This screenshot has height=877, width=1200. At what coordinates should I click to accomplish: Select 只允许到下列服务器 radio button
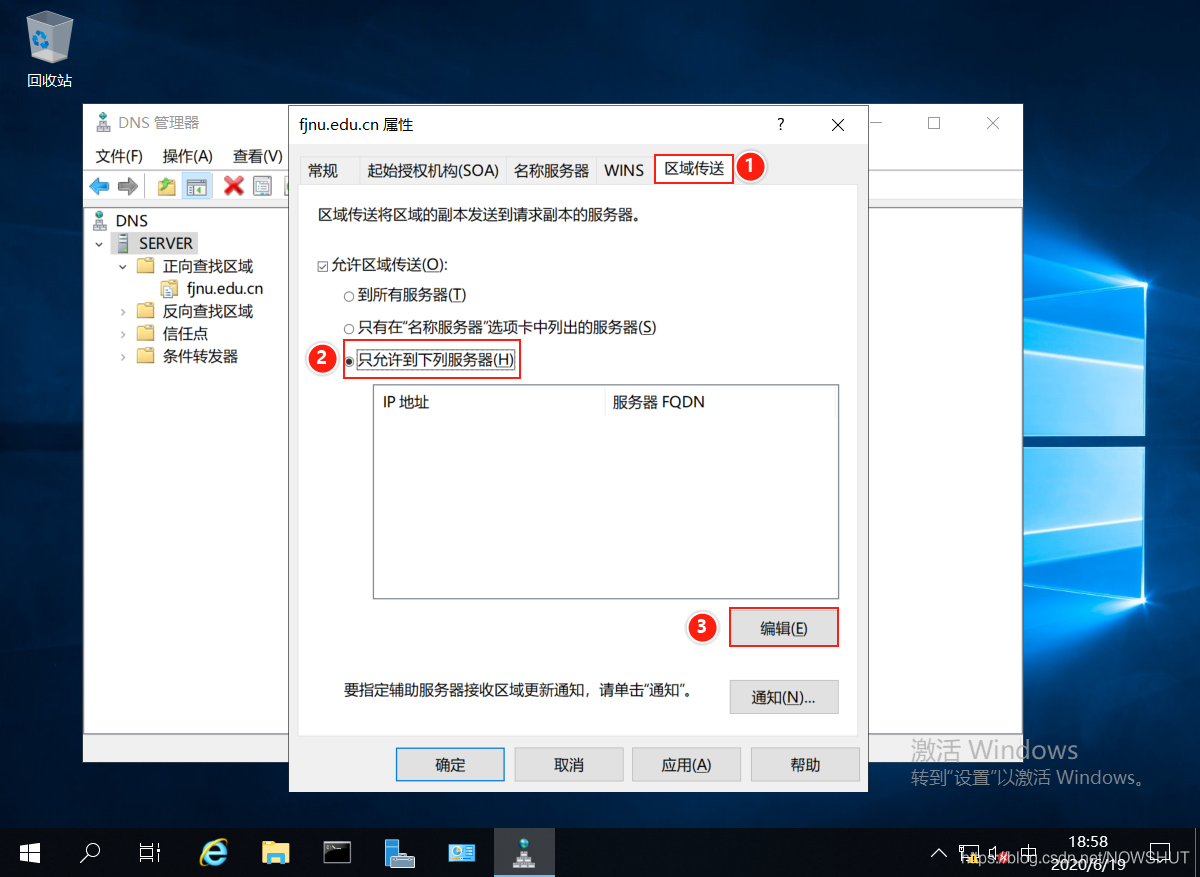click(349, 360)
